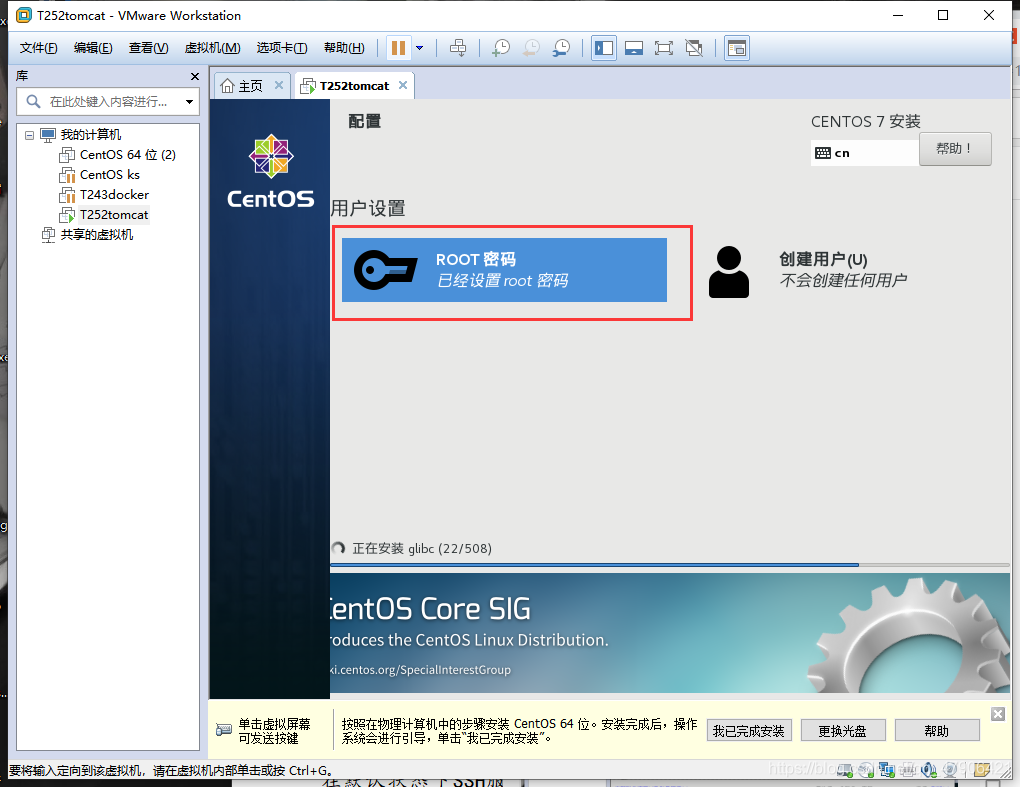Click the CD/DVD status bar icon
Viewport: 1020px width, 787px height.
pyautogui.click(x=866, y=770)
